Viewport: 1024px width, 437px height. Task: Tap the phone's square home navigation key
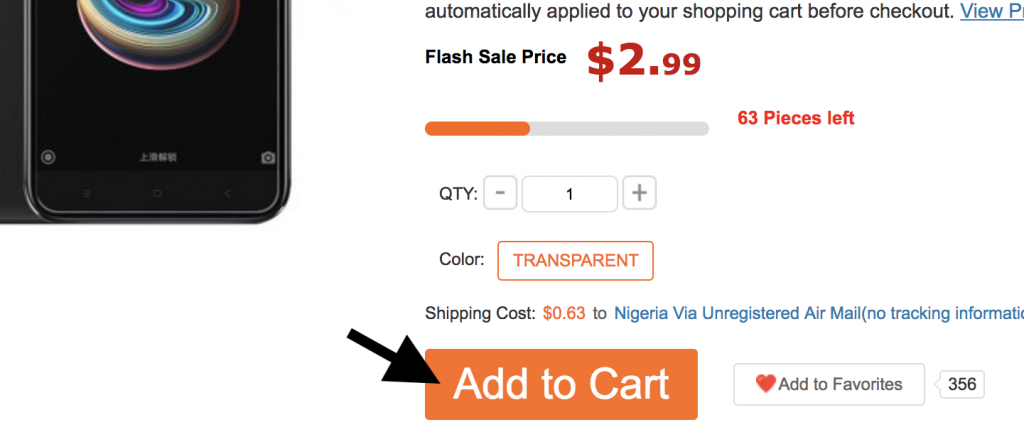click(x=157, y=193)
